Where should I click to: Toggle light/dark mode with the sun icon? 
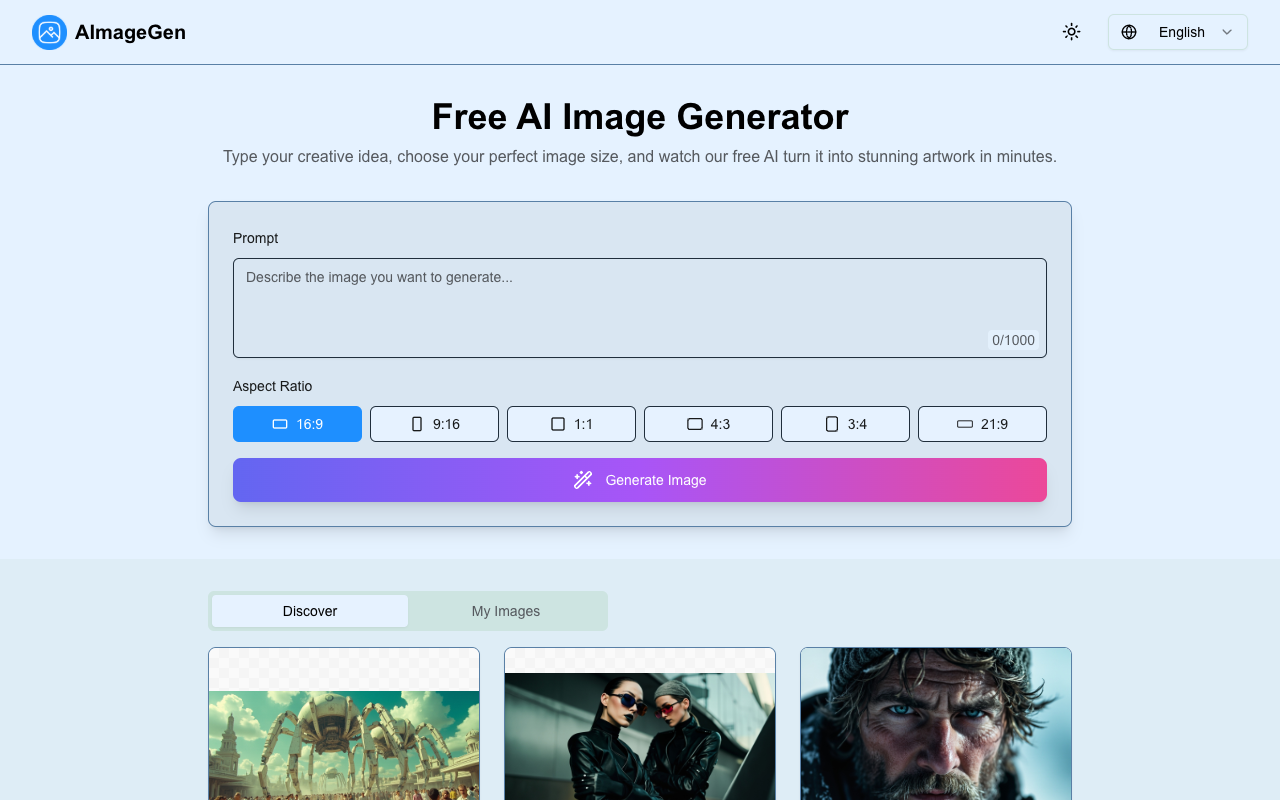point(1071,31)
